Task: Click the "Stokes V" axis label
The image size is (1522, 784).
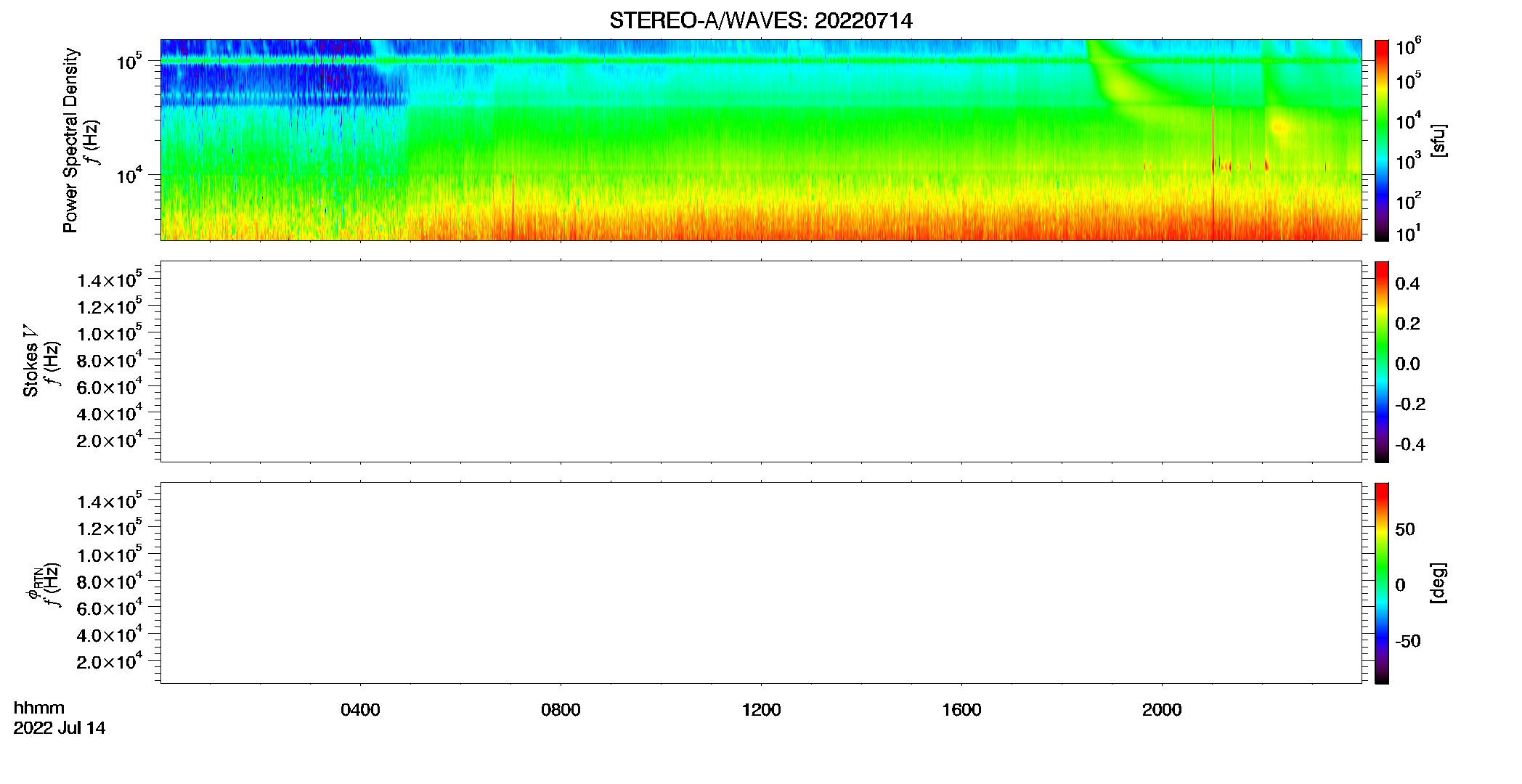Action: (30, 361)
